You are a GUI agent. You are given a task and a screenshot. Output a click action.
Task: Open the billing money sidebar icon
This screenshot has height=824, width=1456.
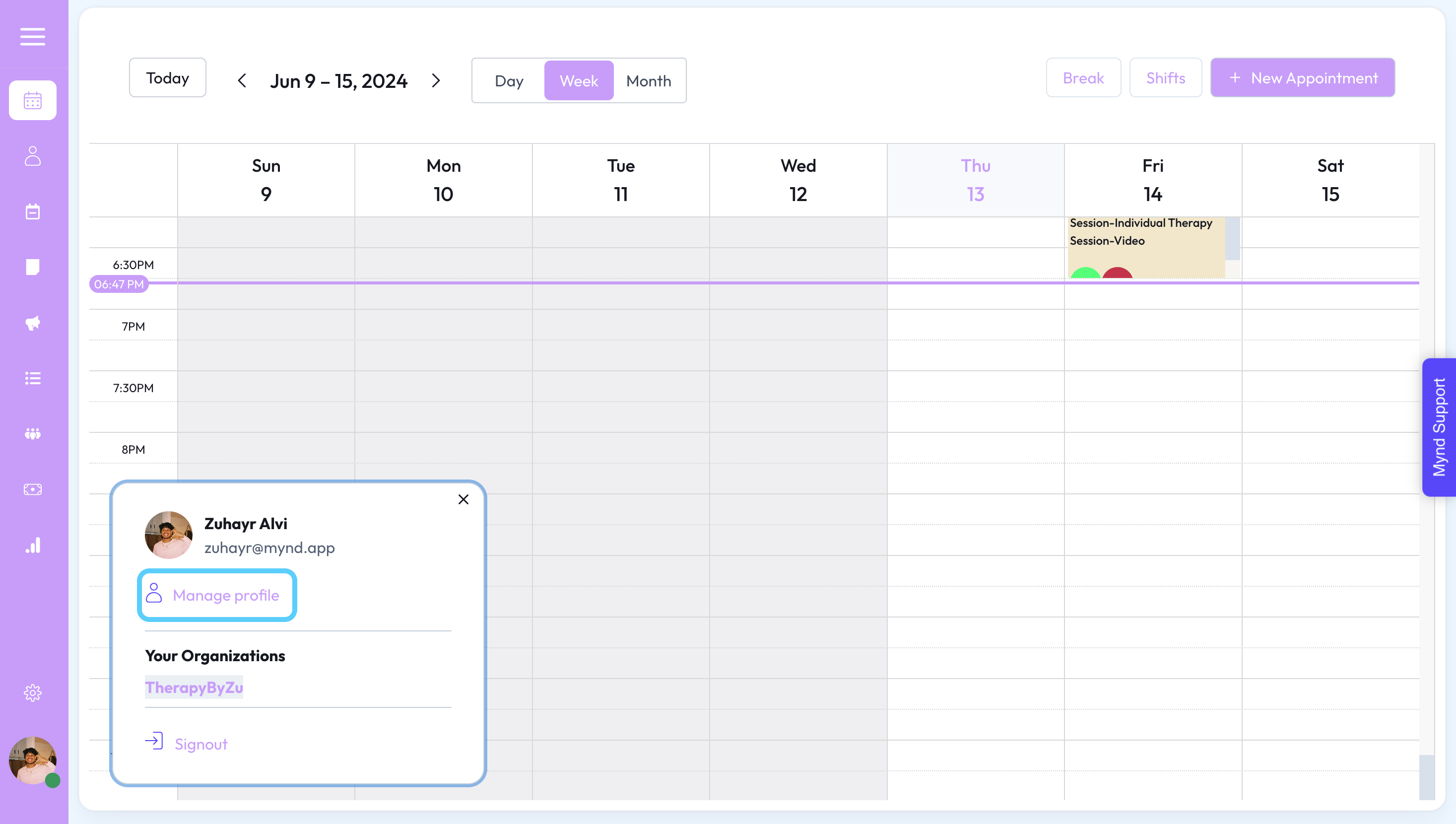tap(33, 489)
